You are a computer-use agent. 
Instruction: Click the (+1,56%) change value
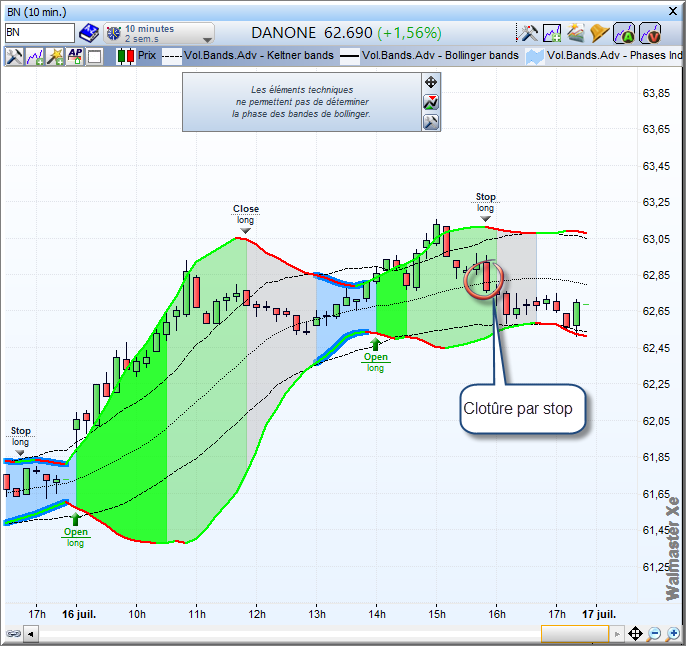tap(409, 33)
